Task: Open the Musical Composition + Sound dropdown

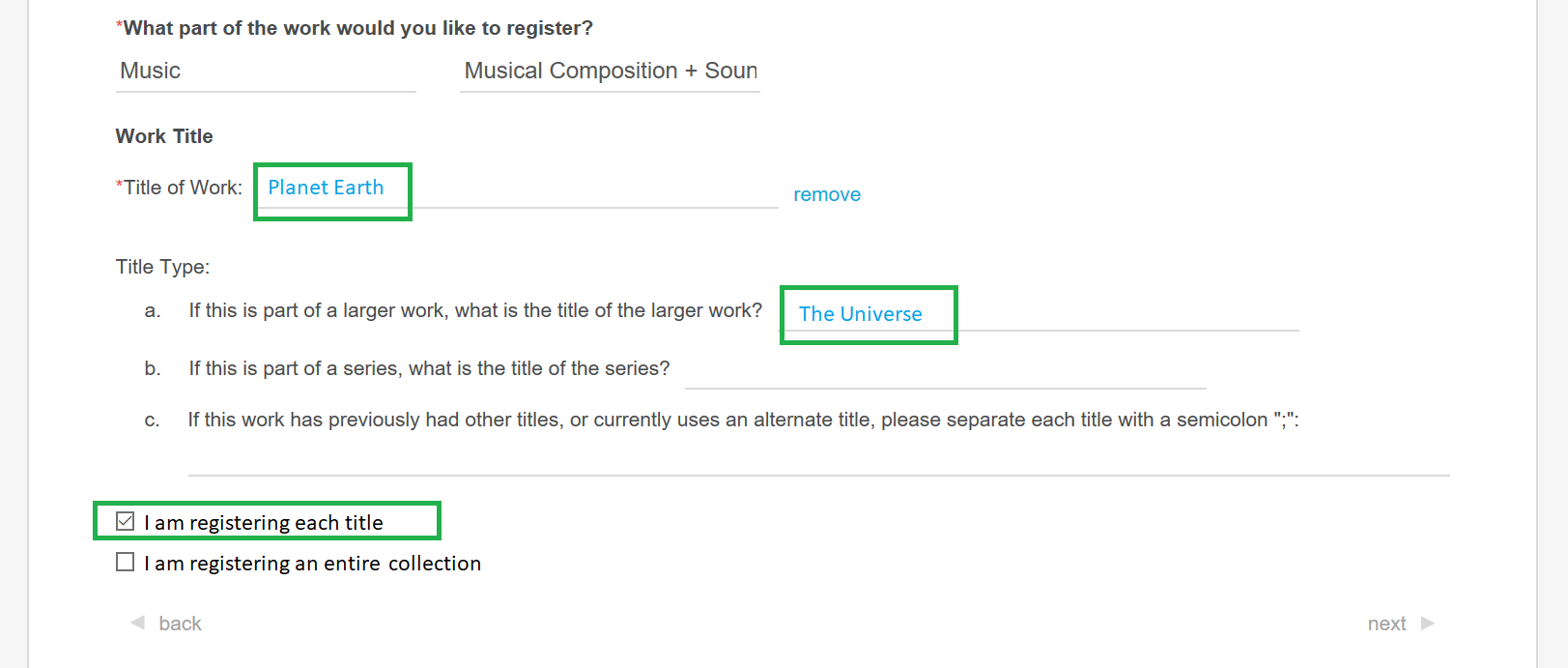Action: point(610,72)
